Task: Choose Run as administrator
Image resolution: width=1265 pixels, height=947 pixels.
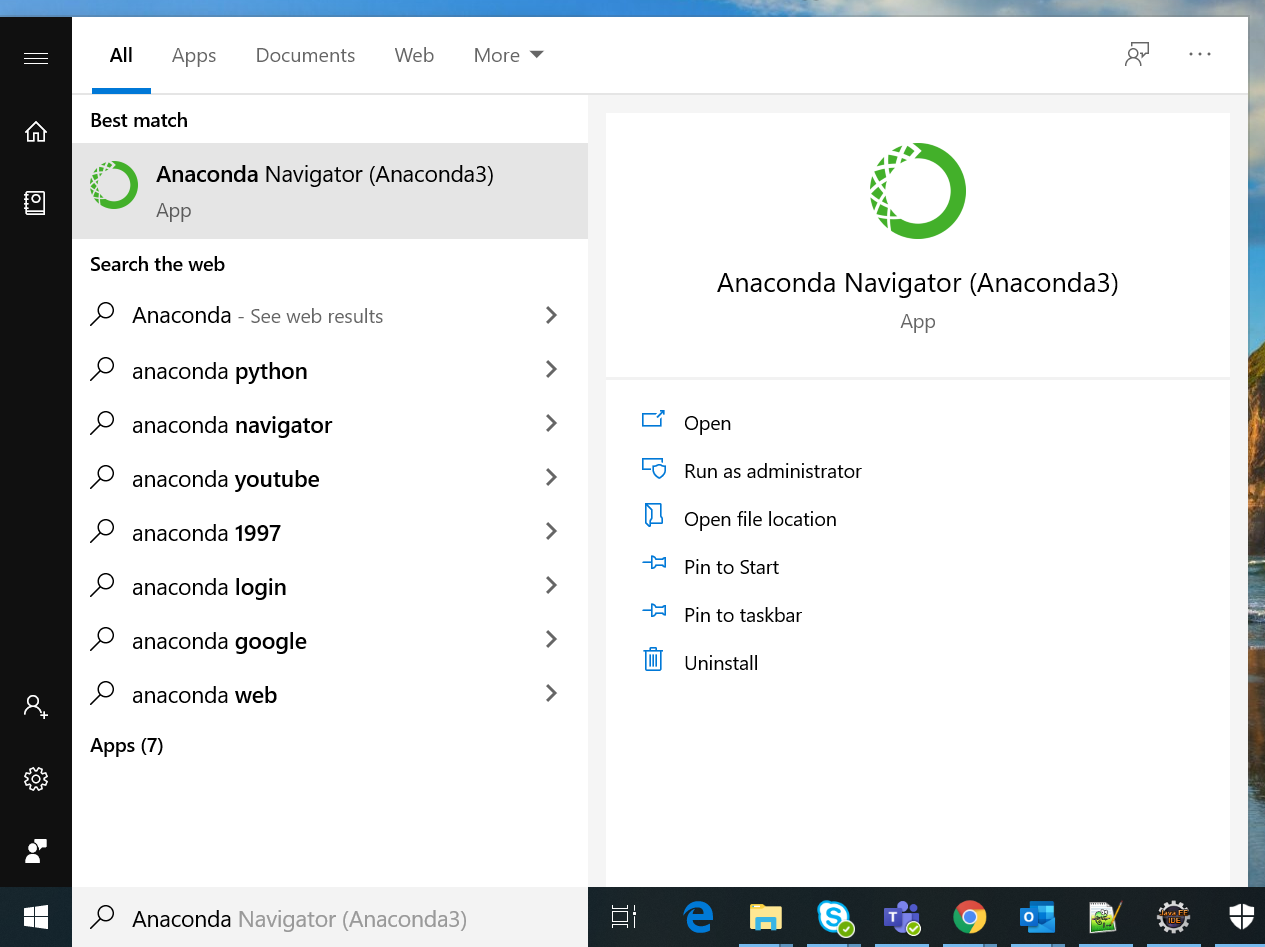Action: [x=772, y=471]
